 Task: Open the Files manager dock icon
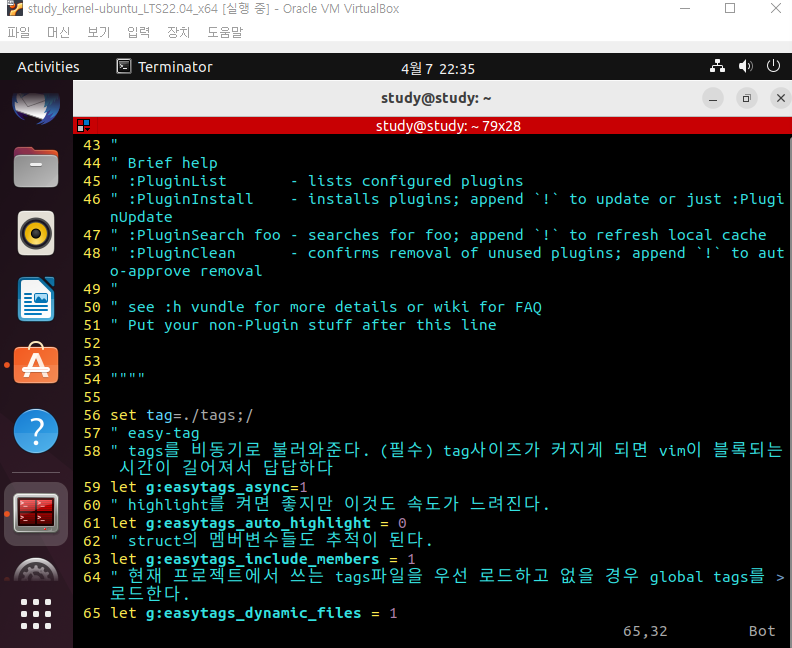point(36,167)
